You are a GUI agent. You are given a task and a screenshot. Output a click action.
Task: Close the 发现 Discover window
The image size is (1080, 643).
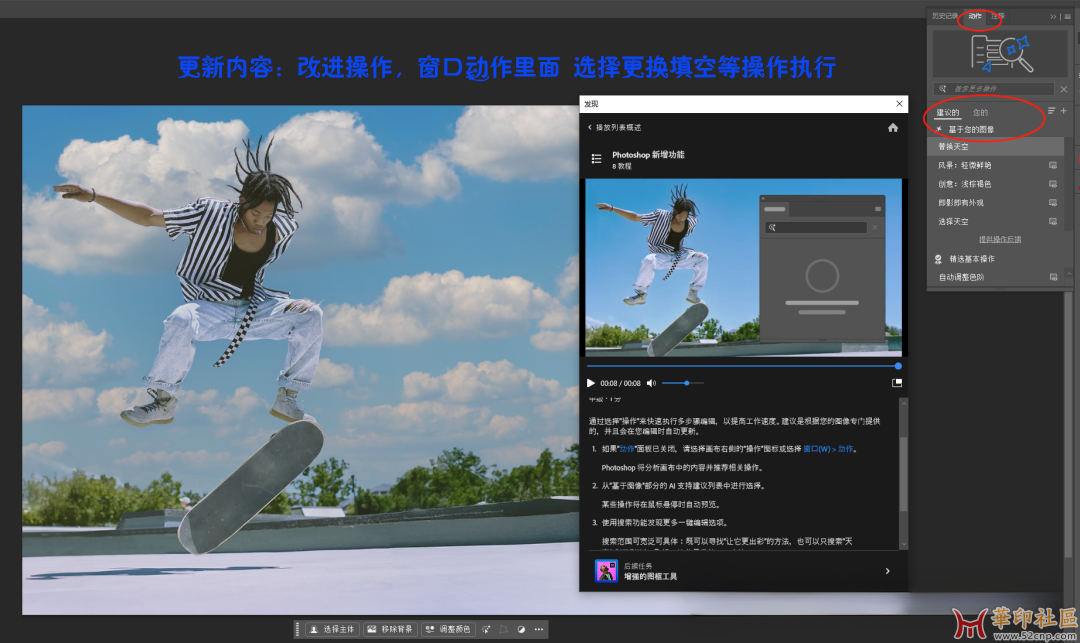pyautogui.click(x=899, y=104)
